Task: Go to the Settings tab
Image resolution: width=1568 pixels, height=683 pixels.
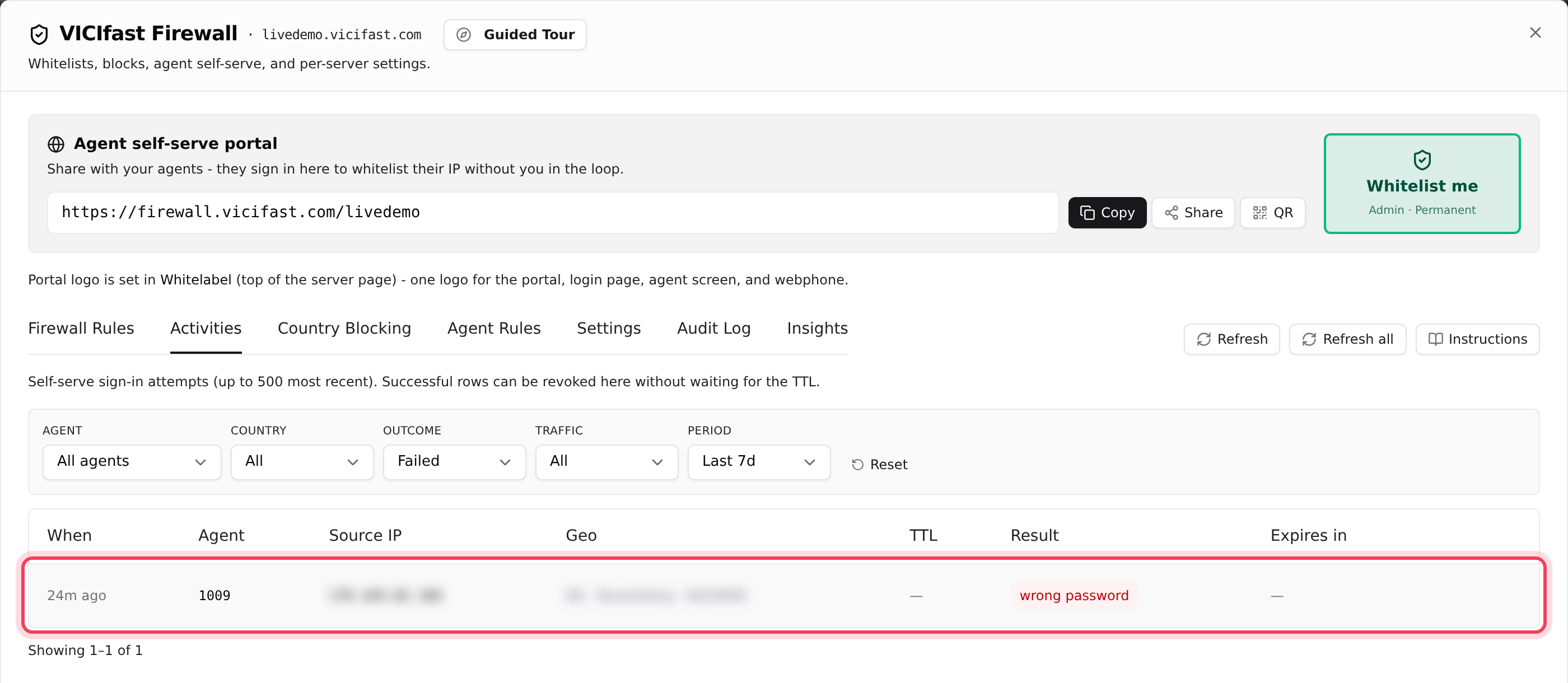Action: 609,328
